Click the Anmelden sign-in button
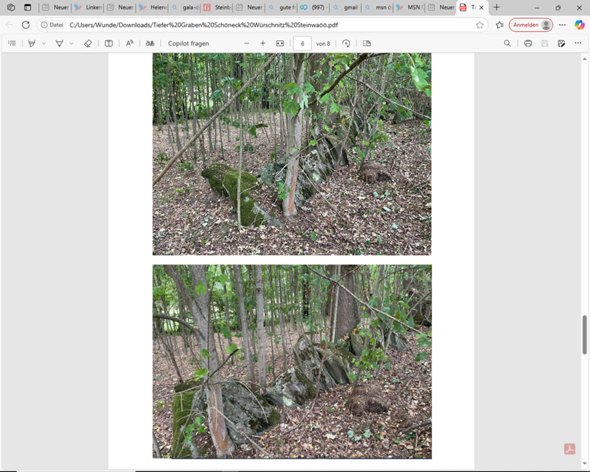This screenshot has width=590, height=472. 531,25
